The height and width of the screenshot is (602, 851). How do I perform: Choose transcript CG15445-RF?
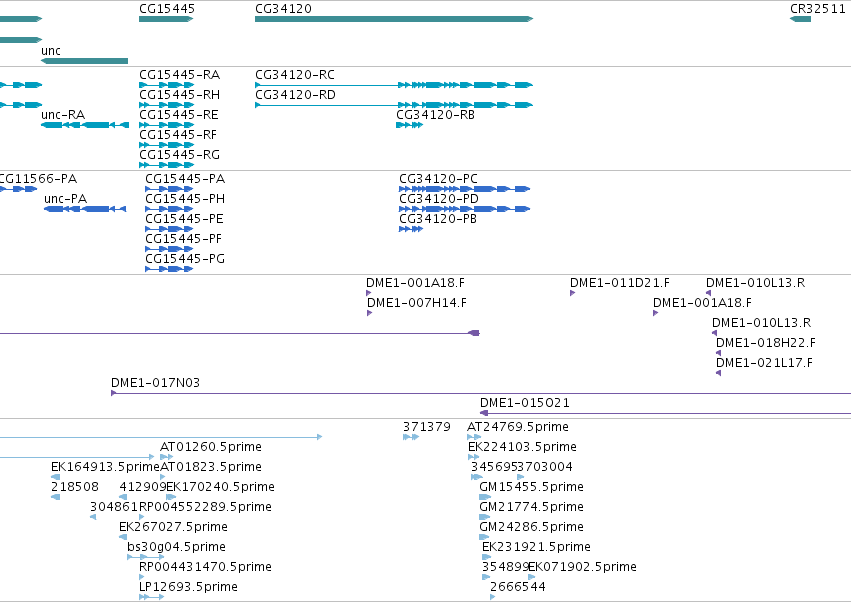pyautogui.click(x=177, y=135)
